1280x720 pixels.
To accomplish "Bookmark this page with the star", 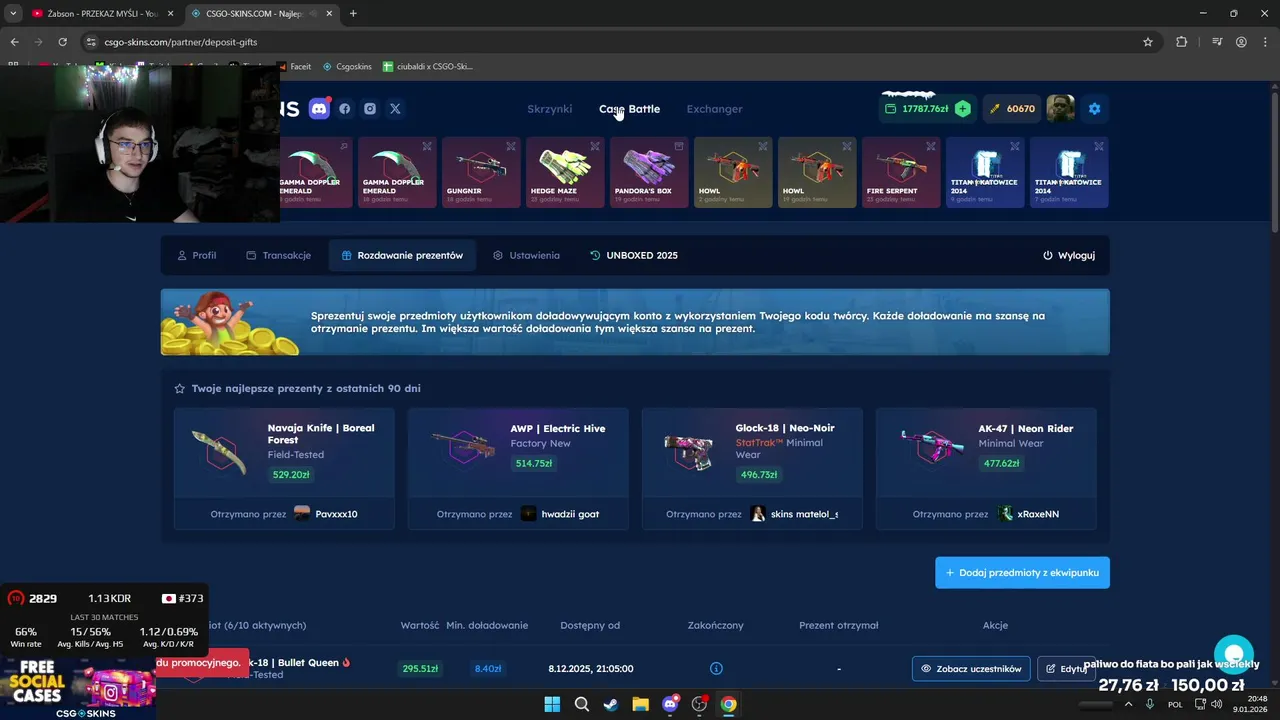I will pyautogui.click(x=1148, y=42).
